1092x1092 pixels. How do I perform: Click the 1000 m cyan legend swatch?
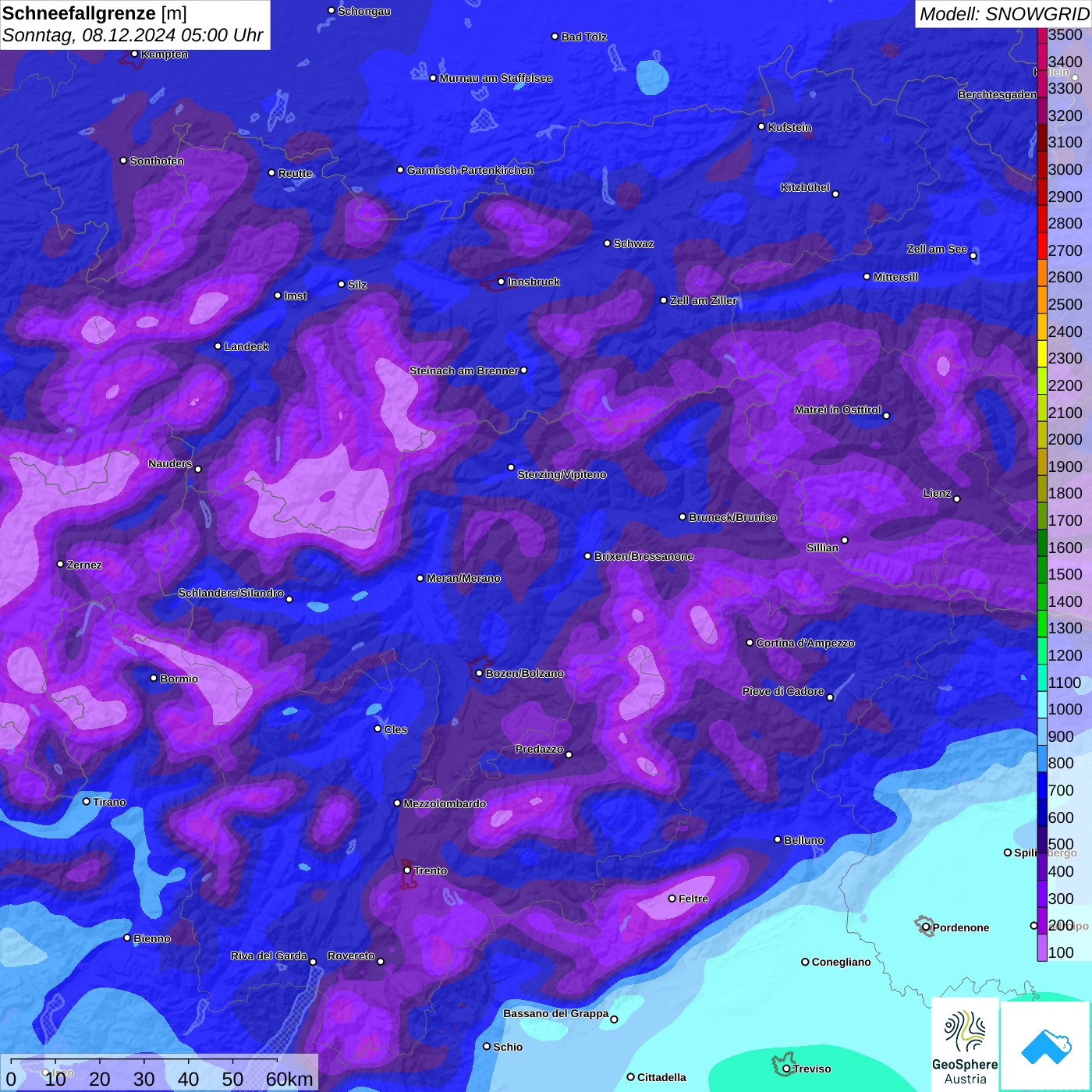(x=1042, y=704)
